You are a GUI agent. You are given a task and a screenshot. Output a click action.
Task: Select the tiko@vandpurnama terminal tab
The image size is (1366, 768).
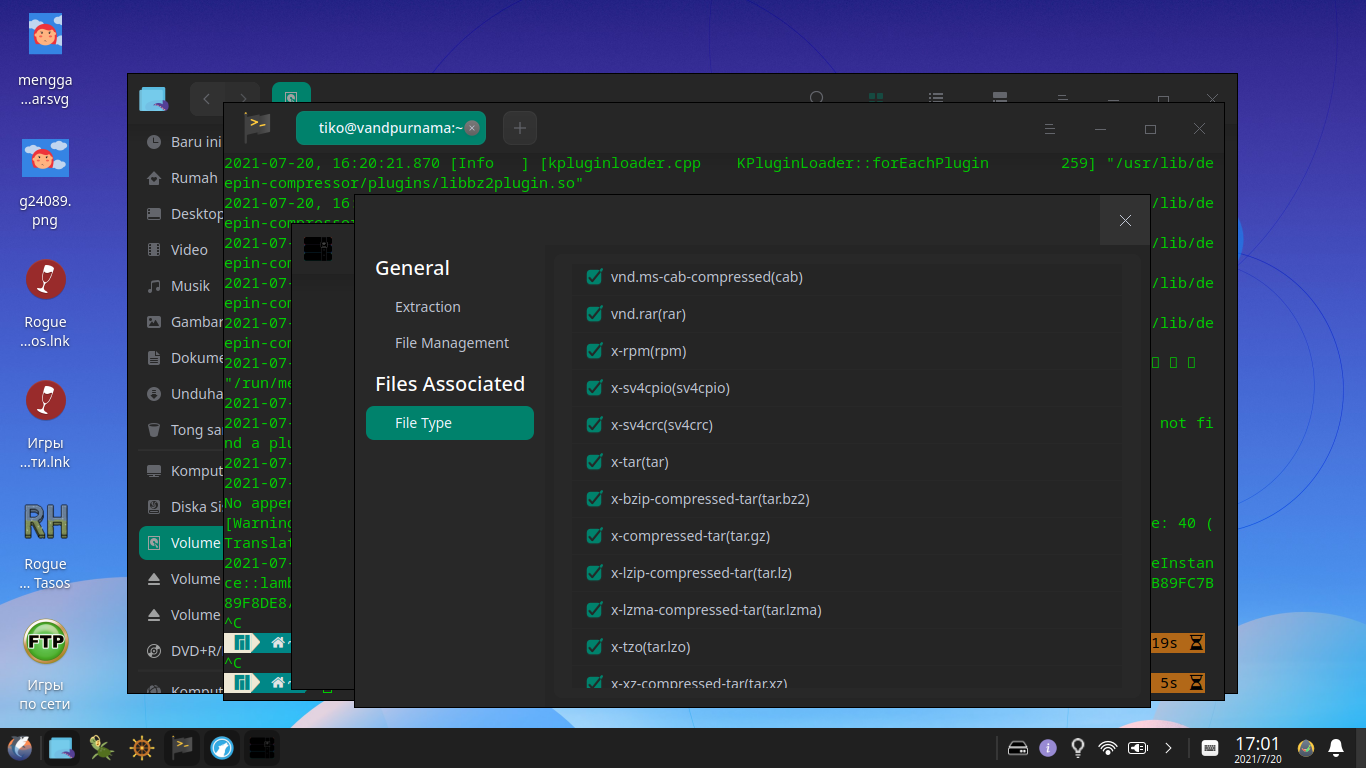[391, 128]
